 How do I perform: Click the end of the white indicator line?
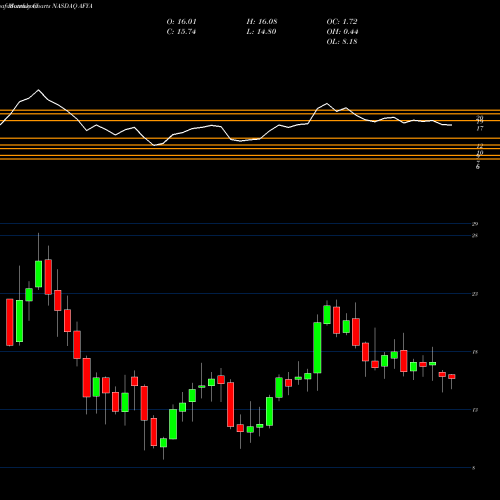click(452, 125)
